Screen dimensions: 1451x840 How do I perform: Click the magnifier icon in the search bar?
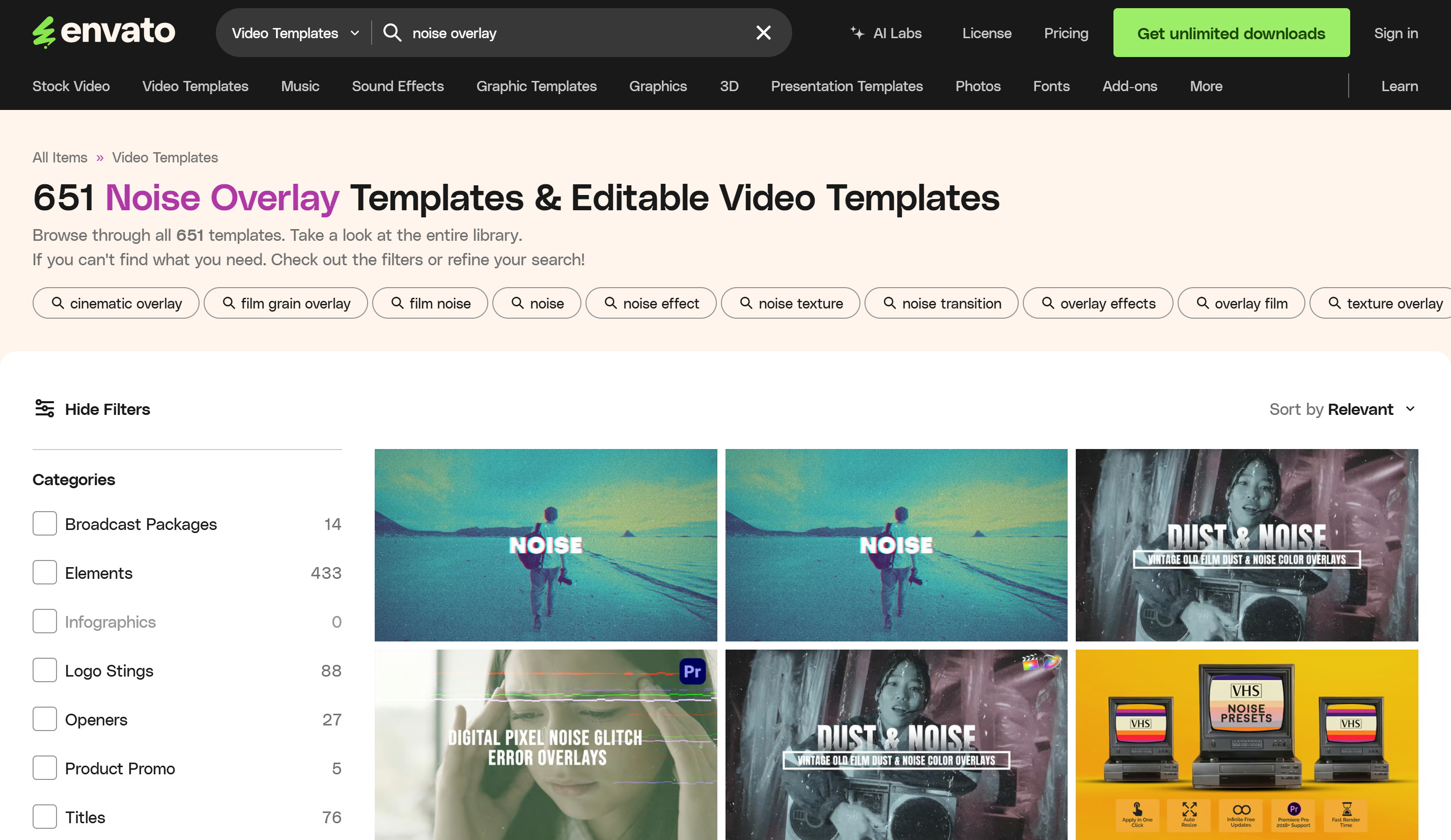click(x=392, y=33)
